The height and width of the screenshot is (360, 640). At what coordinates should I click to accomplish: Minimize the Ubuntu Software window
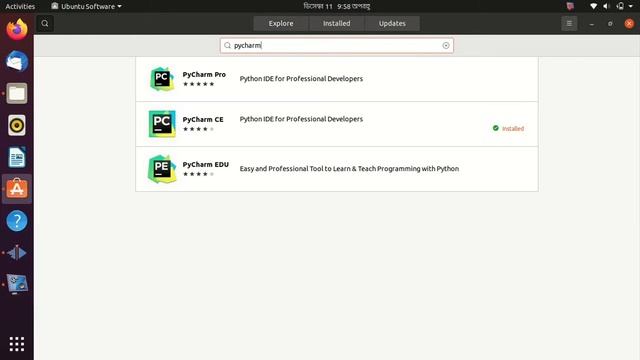click(591, 24)
